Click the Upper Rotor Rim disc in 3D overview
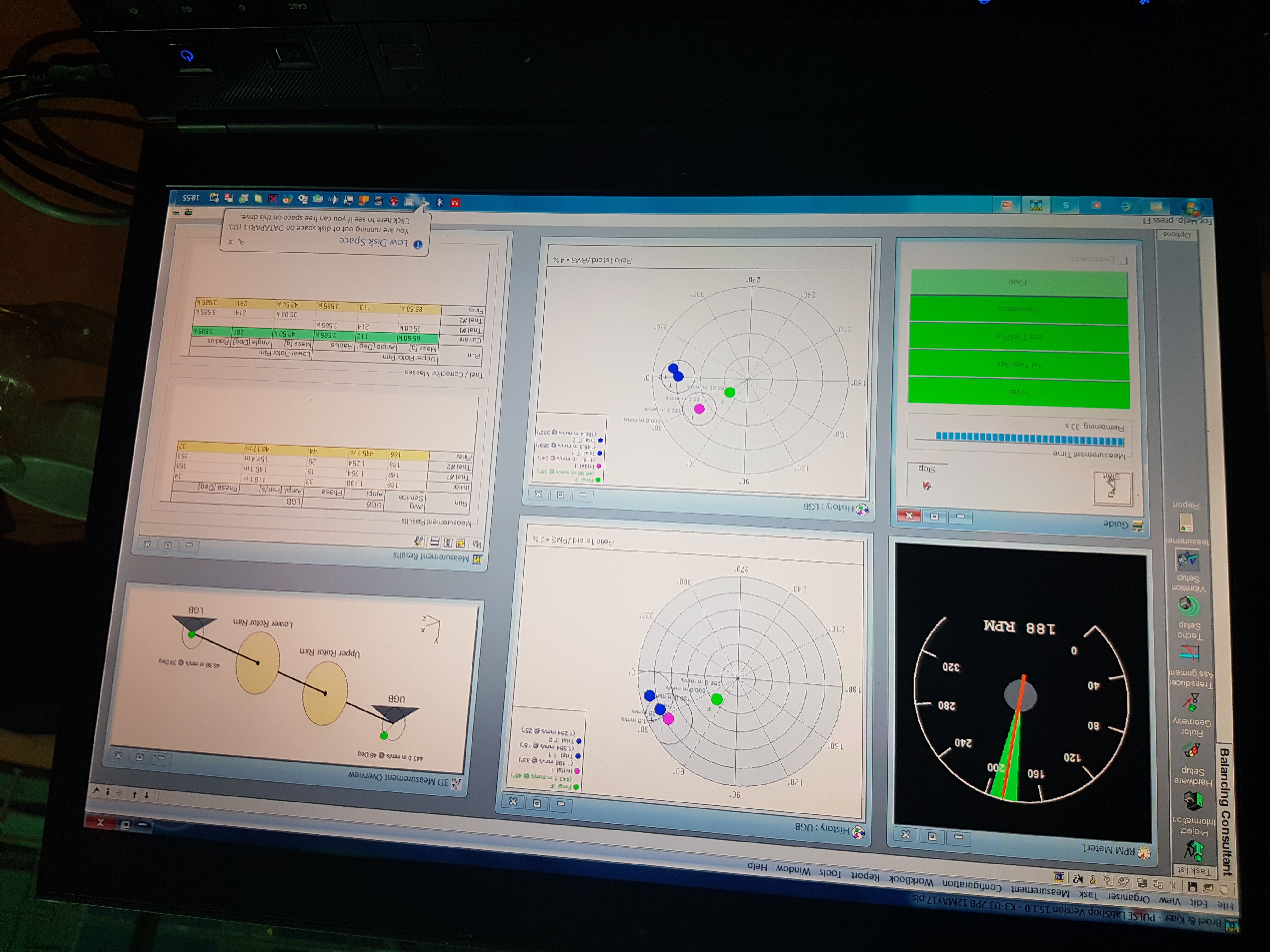This screenshot has height=952, width=1270. click(x=325, y=693)
